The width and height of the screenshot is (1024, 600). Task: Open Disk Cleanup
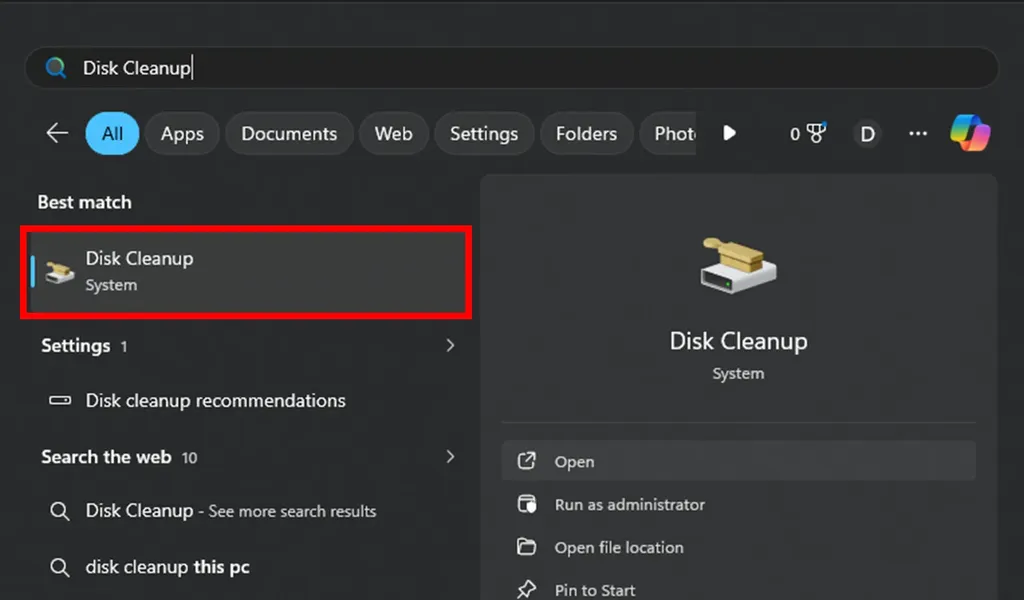coord(574,461)
